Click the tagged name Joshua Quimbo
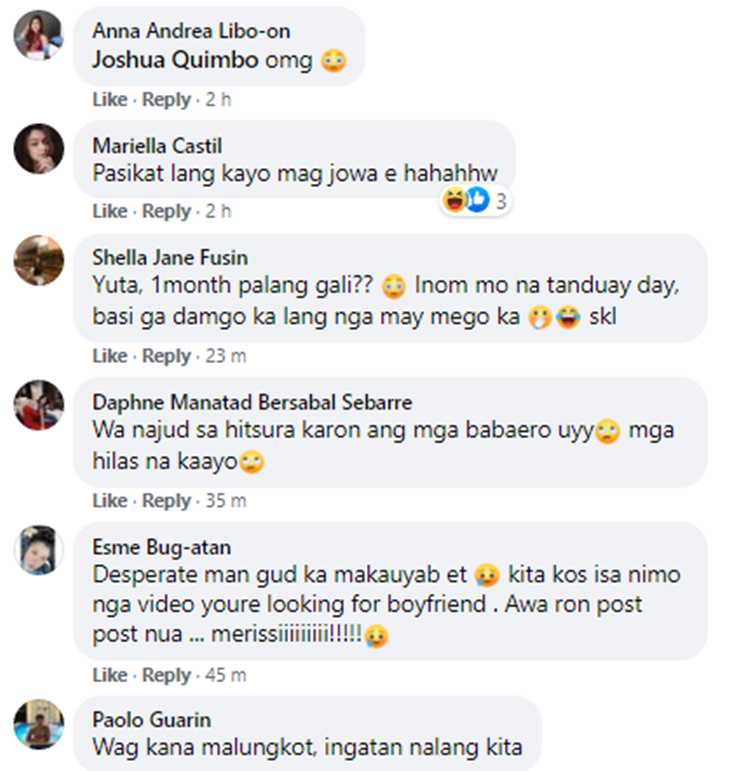 [176, 61]
